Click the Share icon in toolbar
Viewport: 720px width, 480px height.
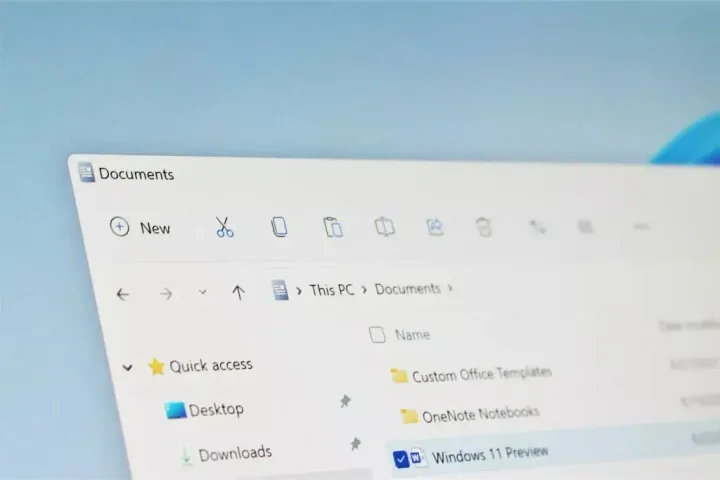point(435,227)
